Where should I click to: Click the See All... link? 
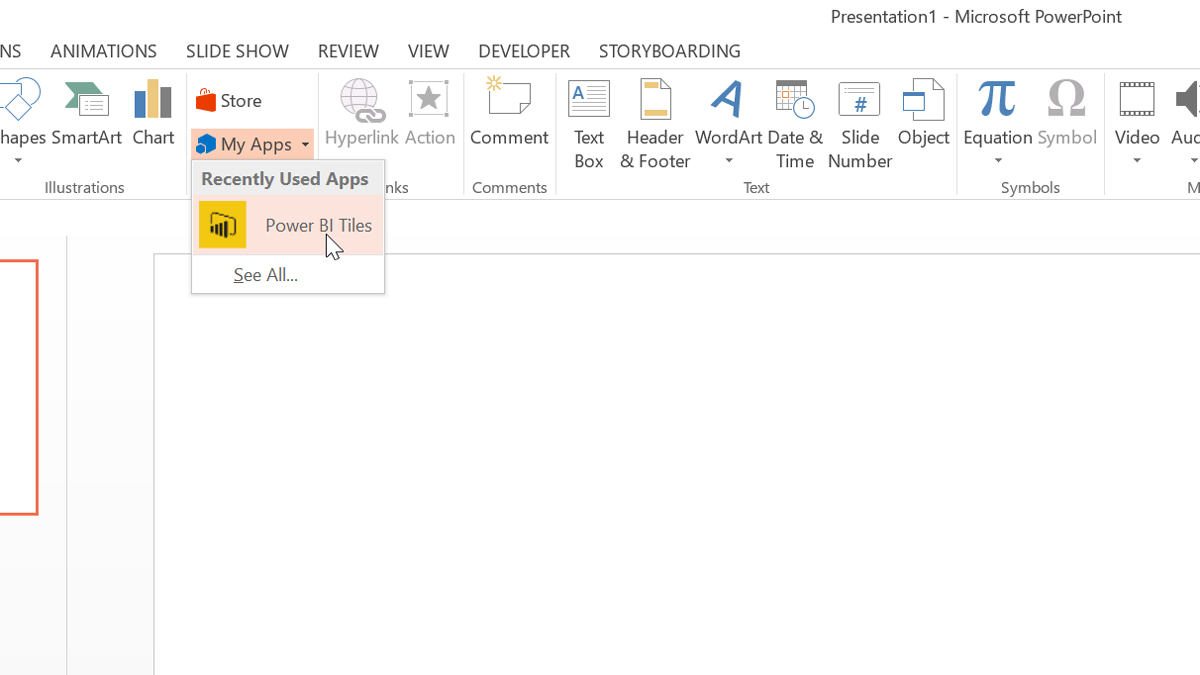point(265,275)
